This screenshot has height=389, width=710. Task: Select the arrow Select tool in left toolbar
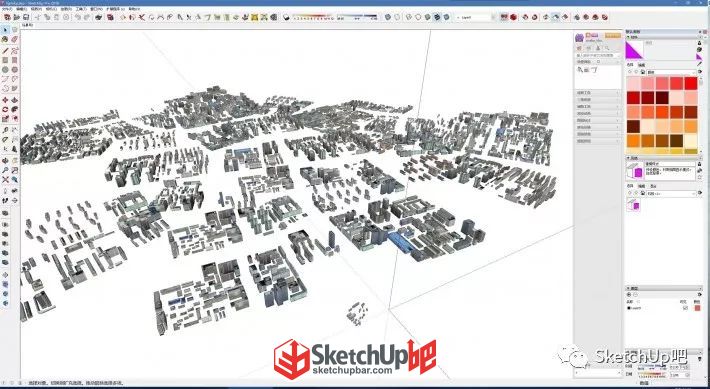(x=5, y=30)
